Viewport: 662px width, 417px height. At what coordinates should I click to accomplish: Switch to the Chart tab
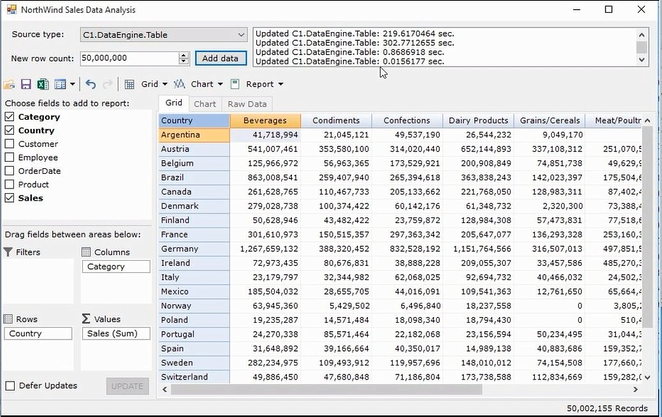pyautogui.click(x=205, y=104)
